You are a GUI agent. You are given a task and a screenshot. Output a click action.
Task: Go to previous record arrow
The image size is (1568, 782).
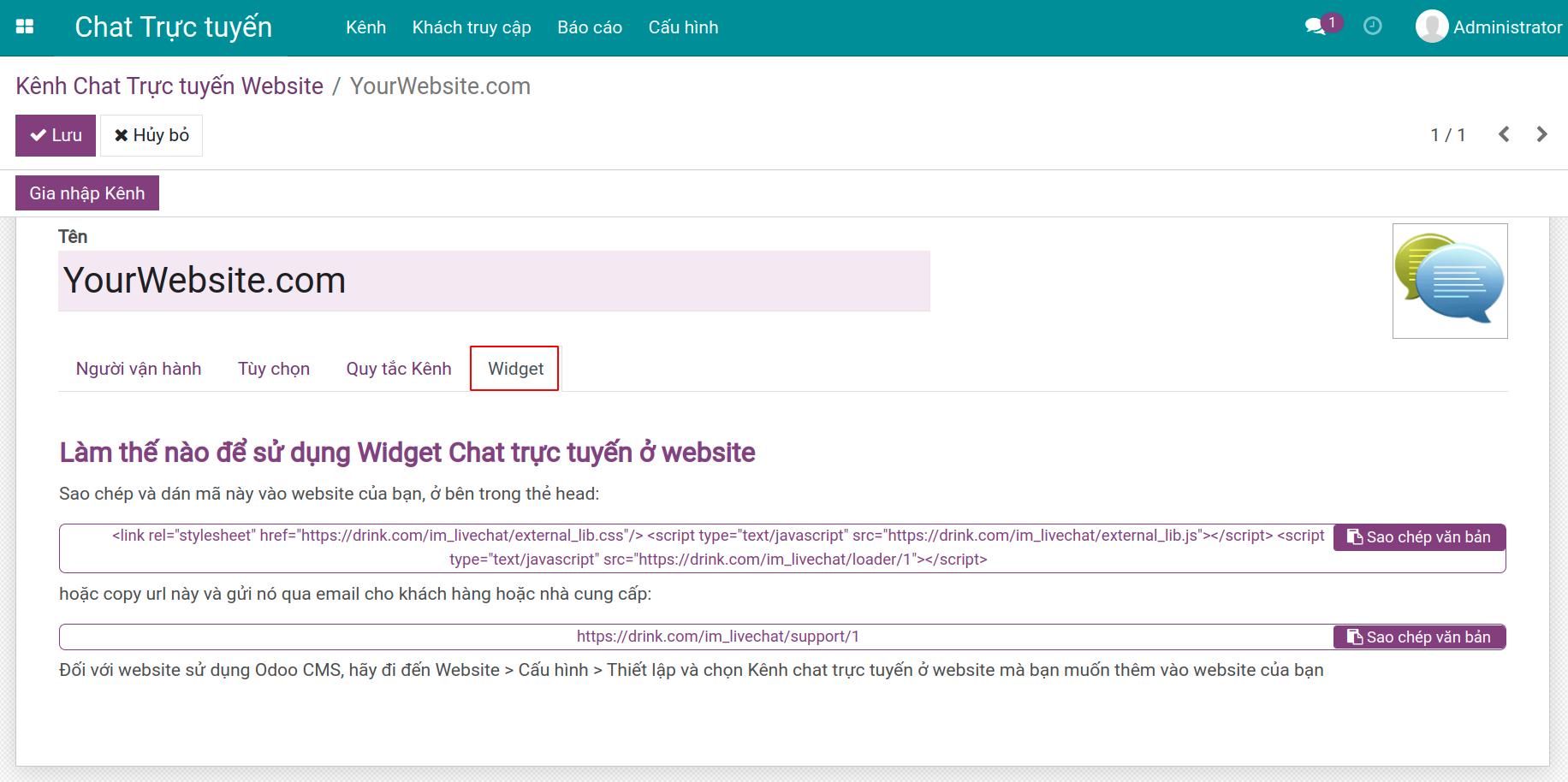(1504, 134)
